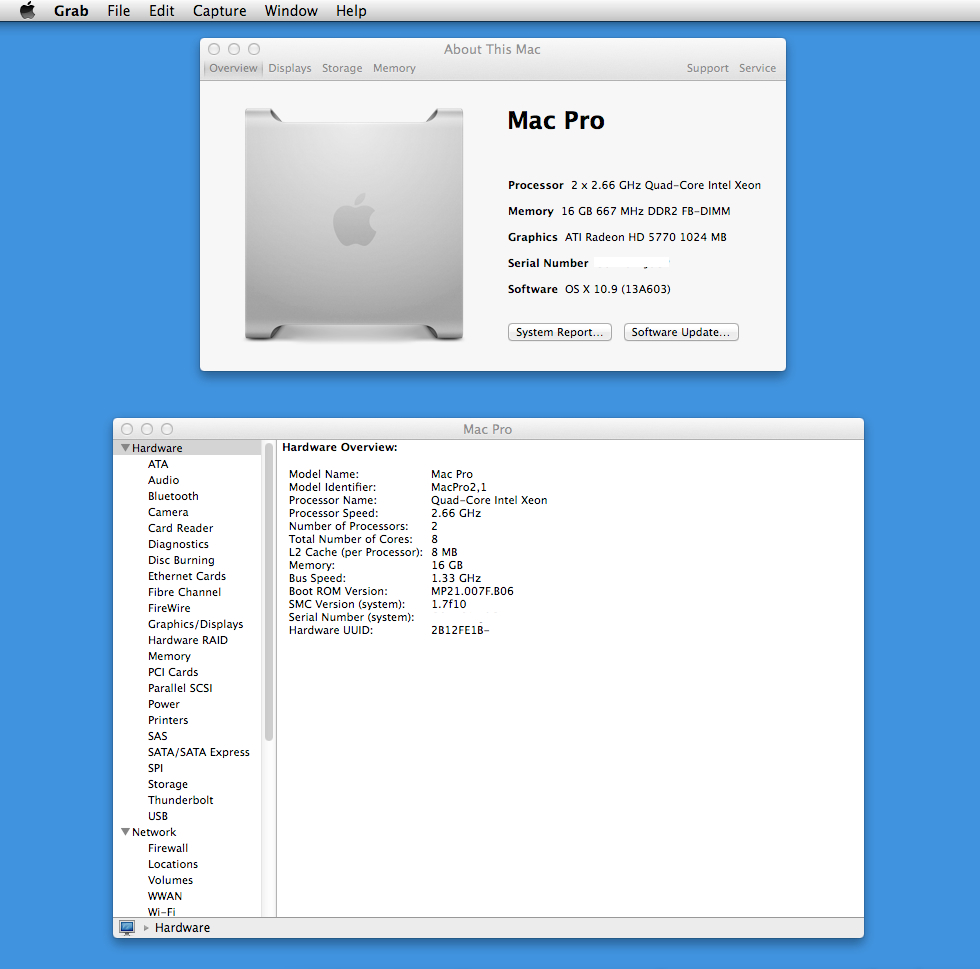Select SPI in the sidebar
The image size is (980, 969).
[155, 768]
